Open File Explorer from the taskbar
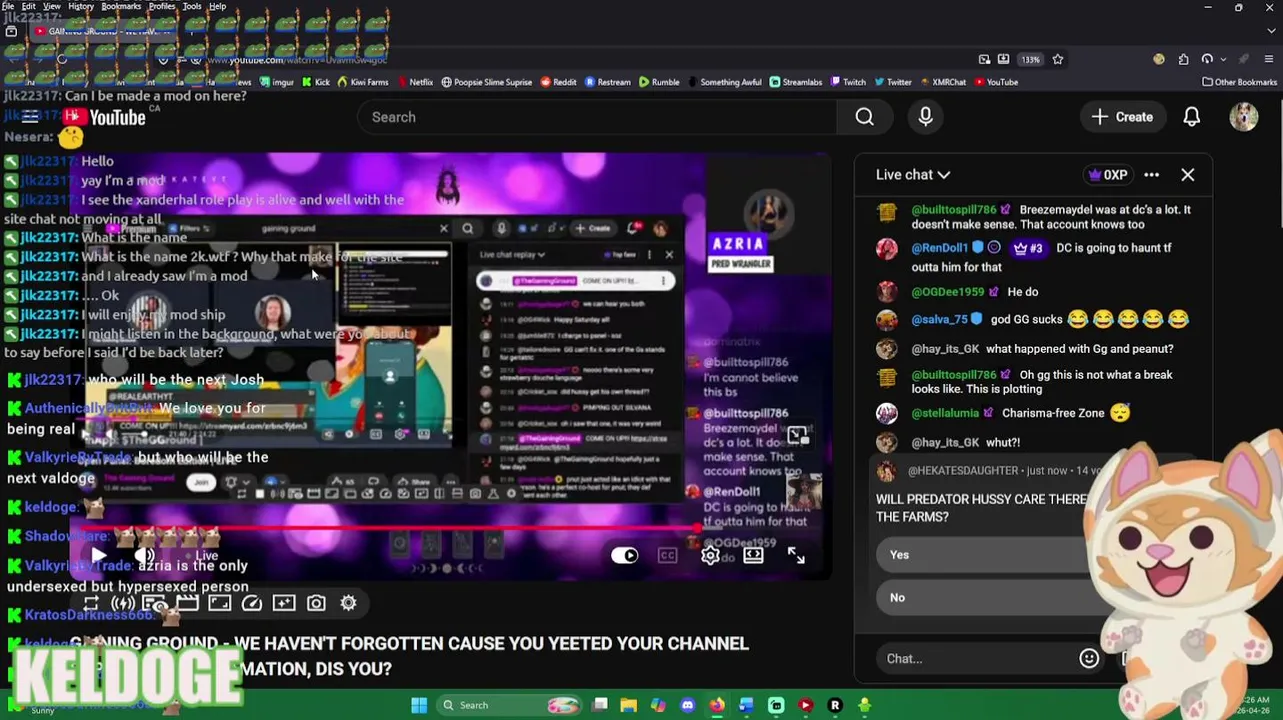The width and height of the screenshot is (1283, 720). (628, 705)
